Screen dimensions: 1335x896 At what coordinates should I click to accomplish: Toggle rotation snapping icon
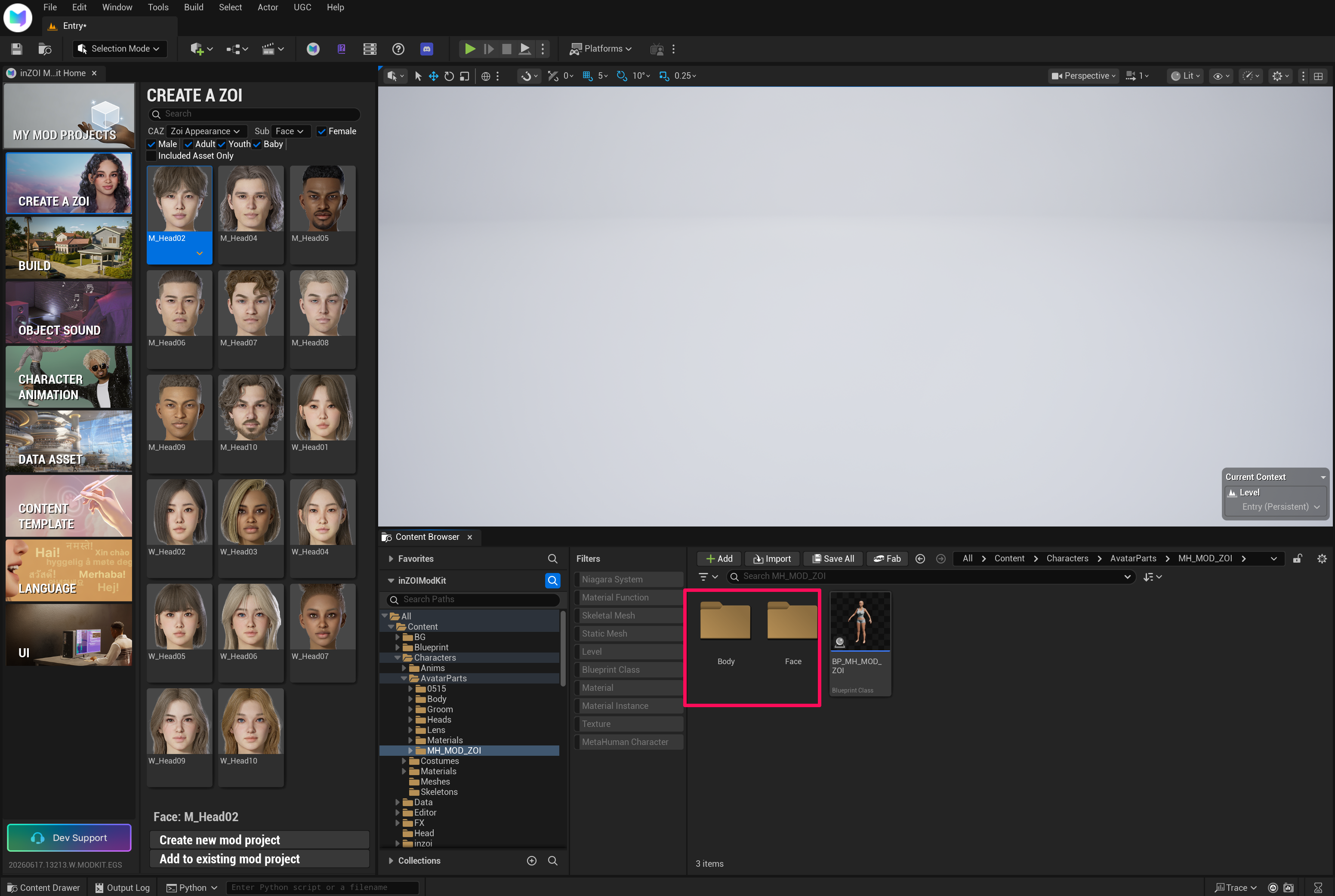pyautogui.click(x=622, y=76)
